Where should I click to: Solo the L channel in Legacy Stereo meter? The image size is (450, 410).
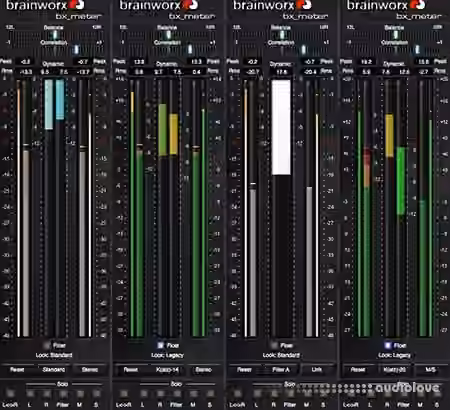click(143, 394)
